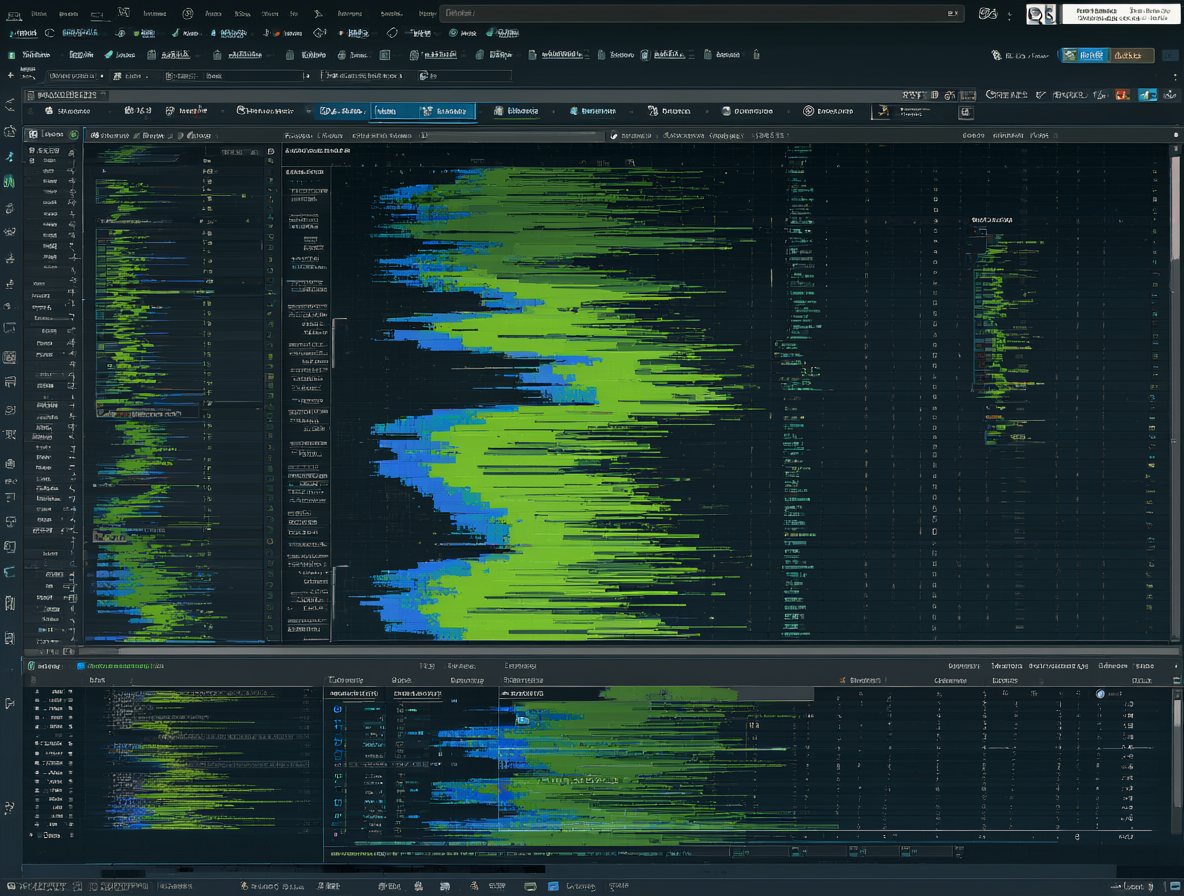Open the thumbnail with the orange figure in the tab strip

[x=882, y=112]
